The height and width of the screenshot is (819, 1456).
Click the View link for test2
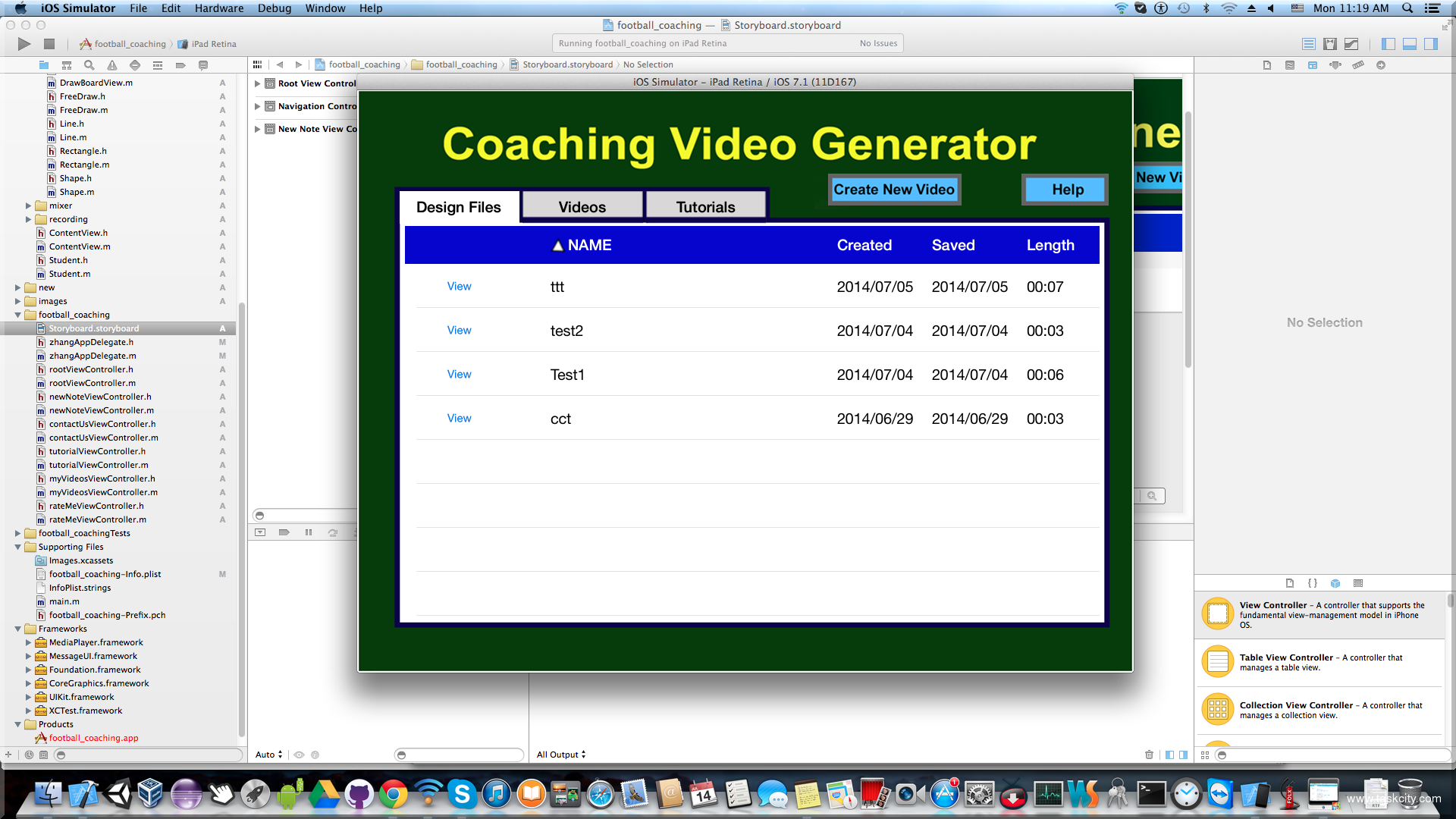tap(459, 331)
